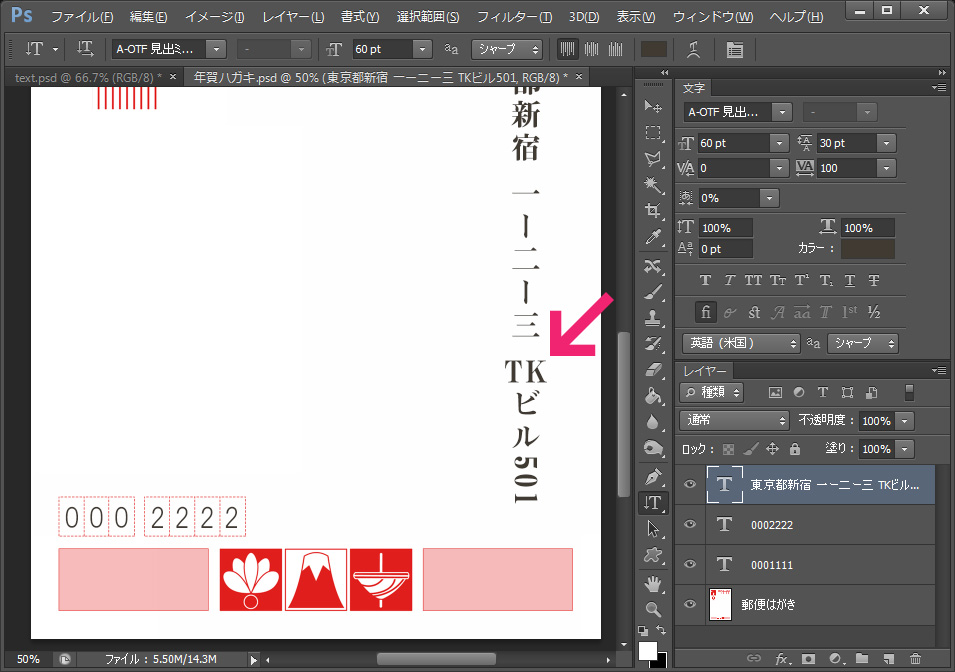Hide the 0002222 text layer

click(x=689, y=525)
